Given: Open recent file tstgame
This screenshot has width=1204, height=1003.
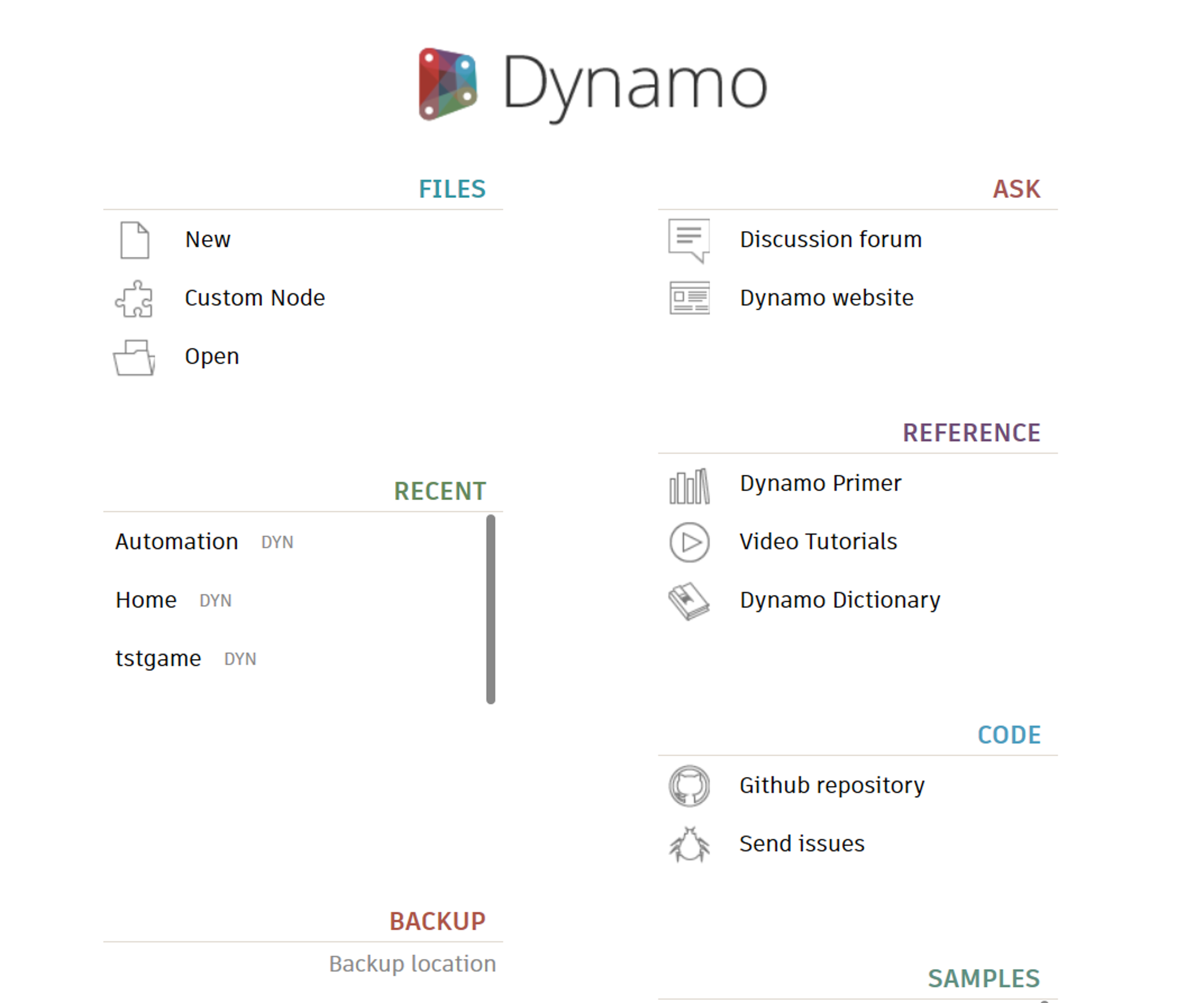Looking at the screenshot, I should 158,659.
